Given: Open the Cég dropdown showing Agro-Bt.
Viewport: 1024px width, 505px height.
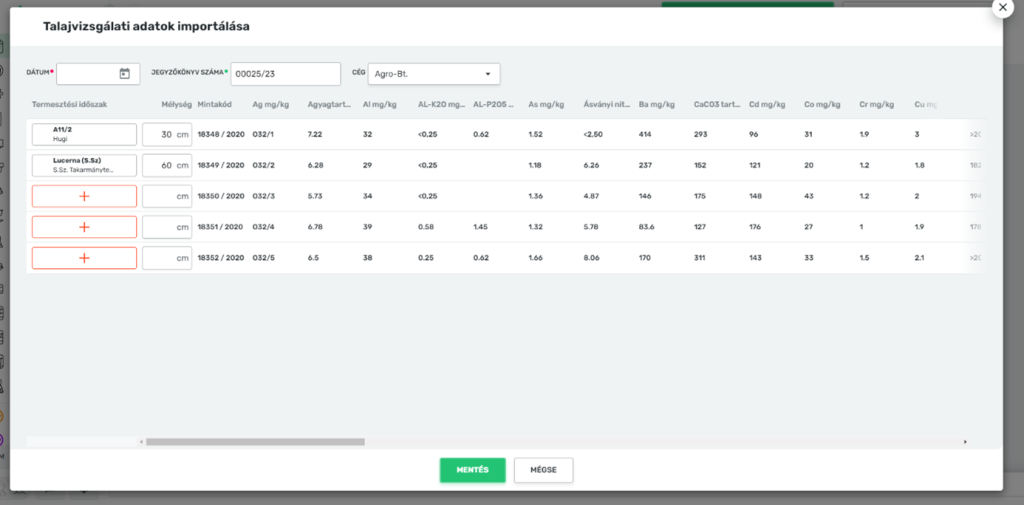Looking at the screenshot, I should (x=433, y=74).
